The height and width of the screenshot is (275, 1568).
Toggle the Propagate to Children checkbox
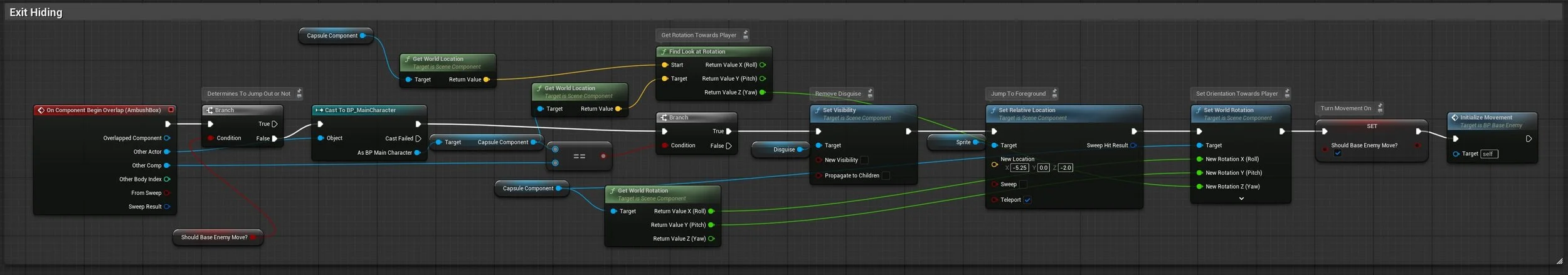pos(886,176)
